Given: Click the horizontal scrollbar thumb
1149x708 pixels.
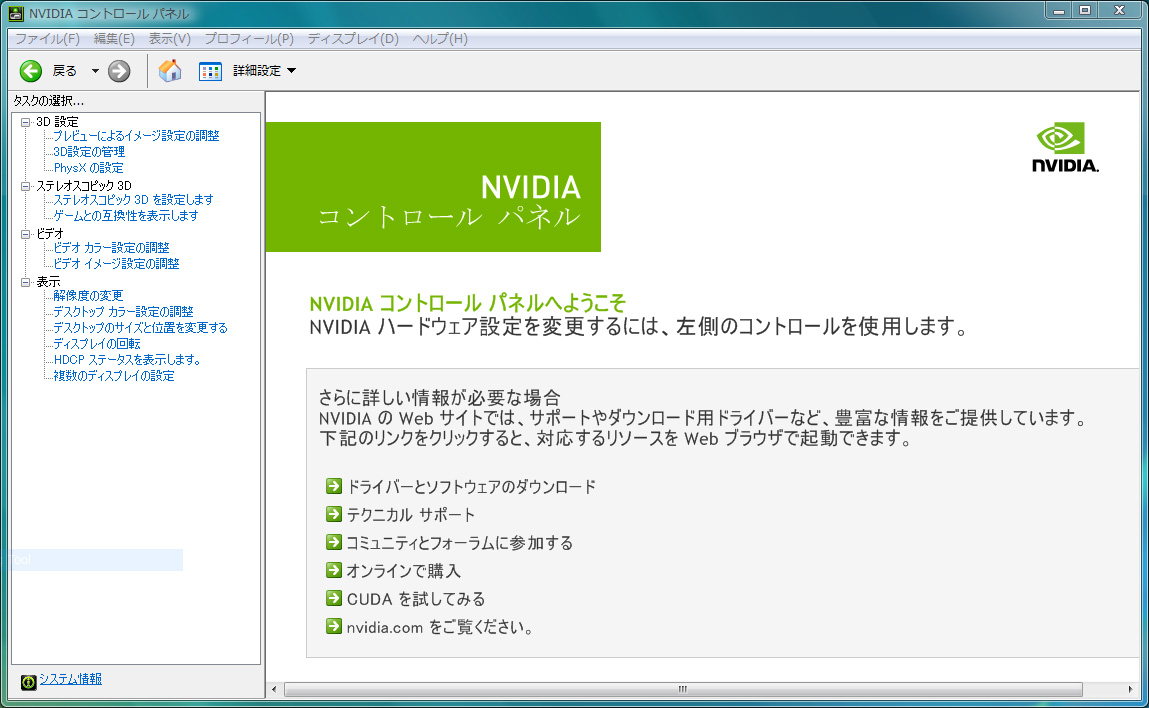Looking at the screenshot, I should click(x=683, y=690).
